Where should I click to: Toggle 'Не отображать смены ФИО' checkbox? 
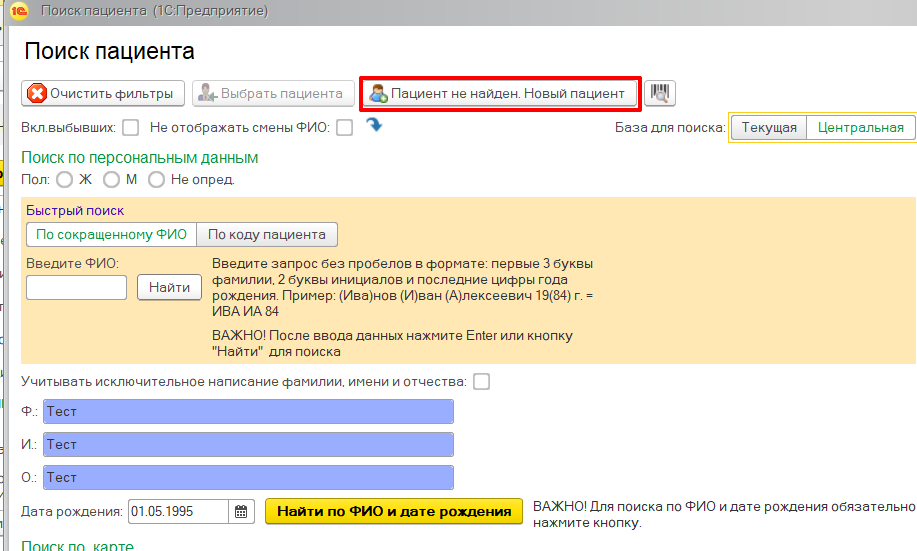pyautogui.click(x=345, y=128)
